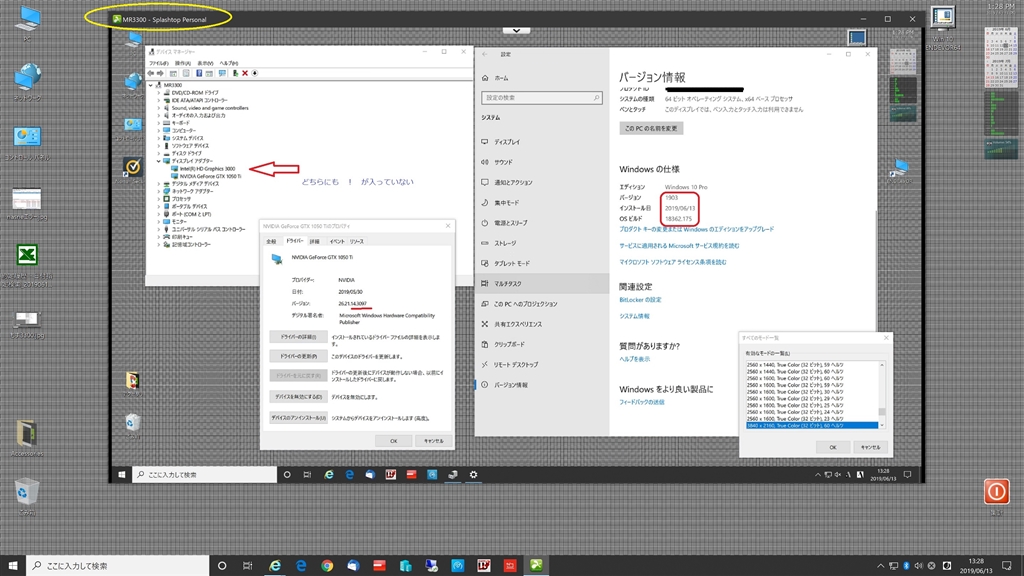Click the red power icon on local desktop

tap(997, 491)
